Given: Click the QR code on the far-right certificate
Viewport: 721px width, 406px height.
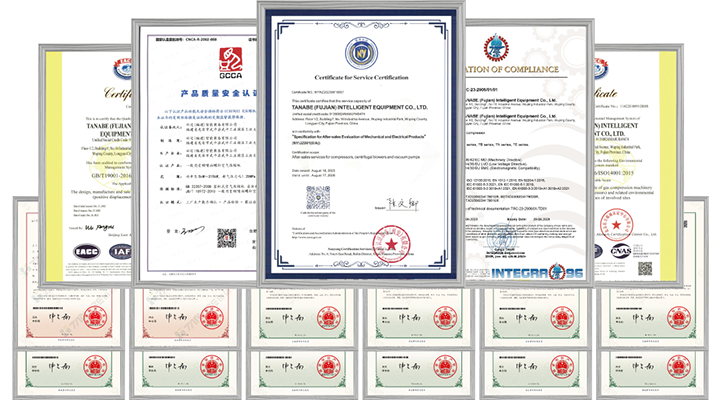Looking at the screenshot, I should click(644, 268).
